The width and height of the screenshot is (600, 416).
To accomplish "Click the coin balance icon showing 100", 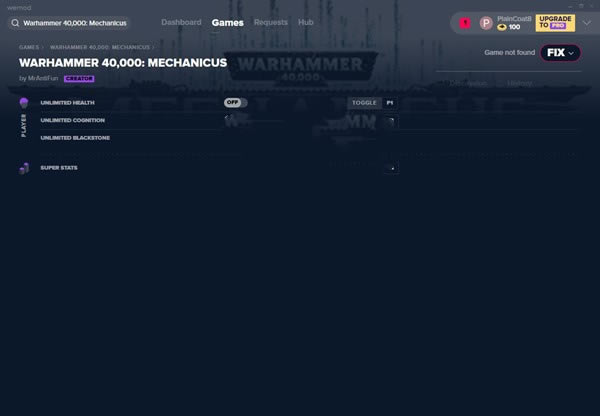I will (502, 27).
